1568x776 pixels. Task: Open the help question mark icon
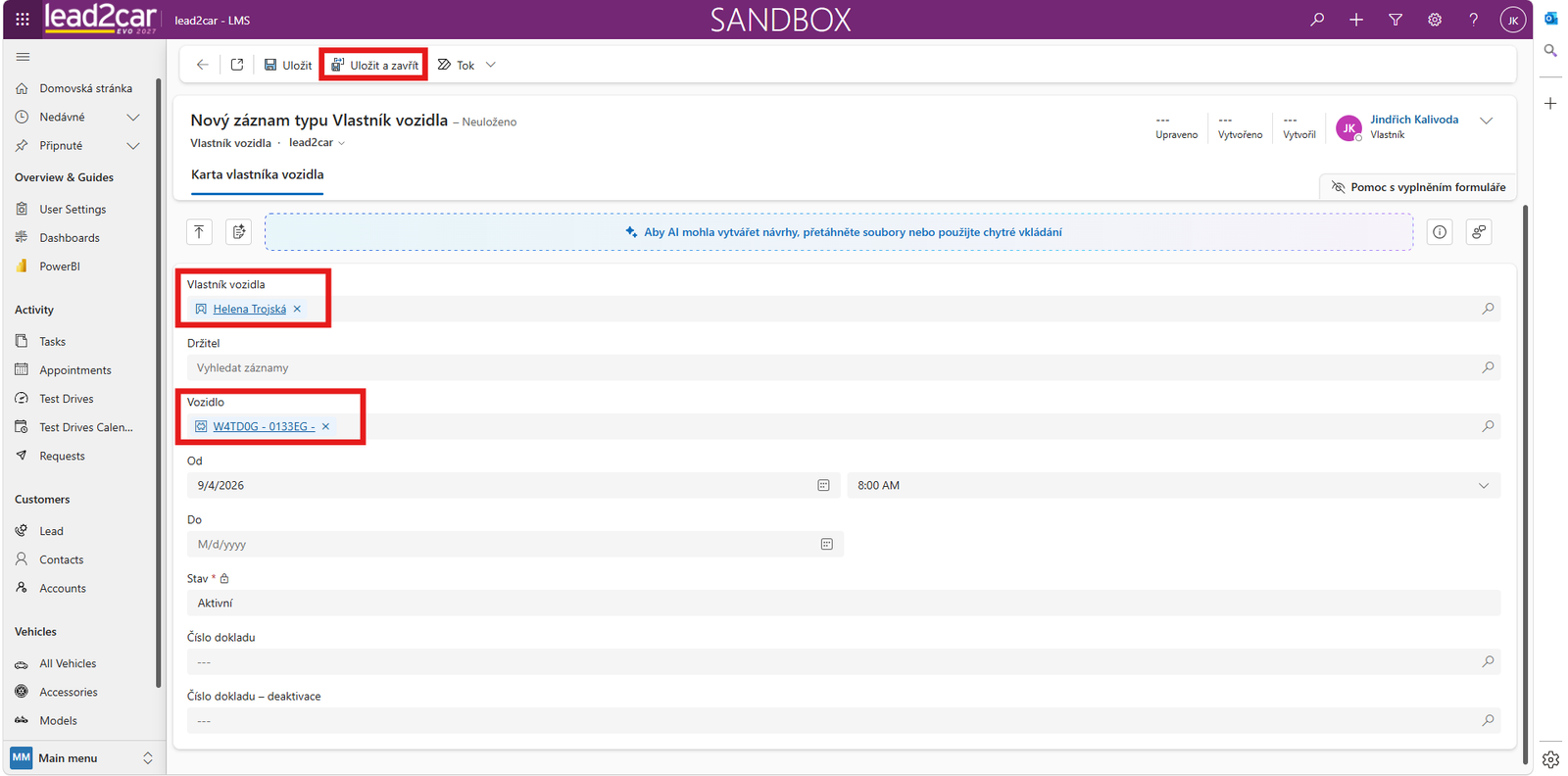[x=1474, y=20]
